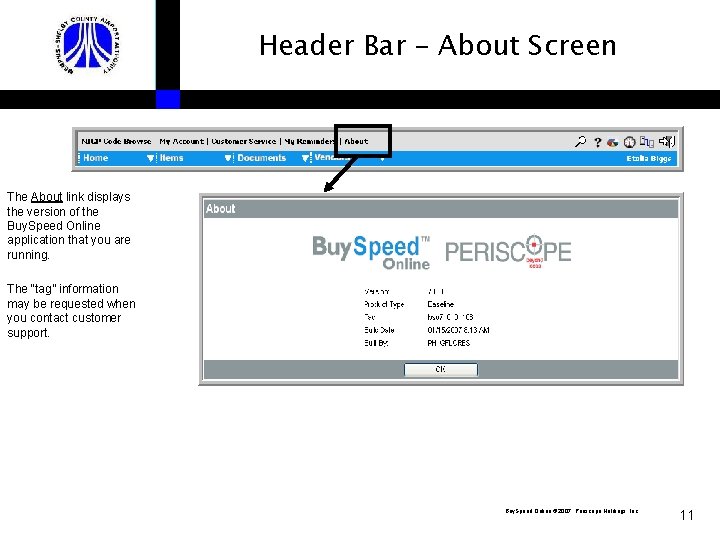Click the underlined About word in slide text
Viewport: 720px width, 540px height.
click(46, 197)
